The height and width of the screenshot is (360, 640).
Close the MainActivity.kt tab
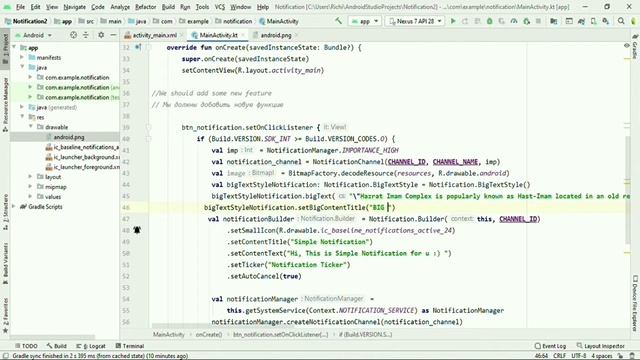coord(243,35)
